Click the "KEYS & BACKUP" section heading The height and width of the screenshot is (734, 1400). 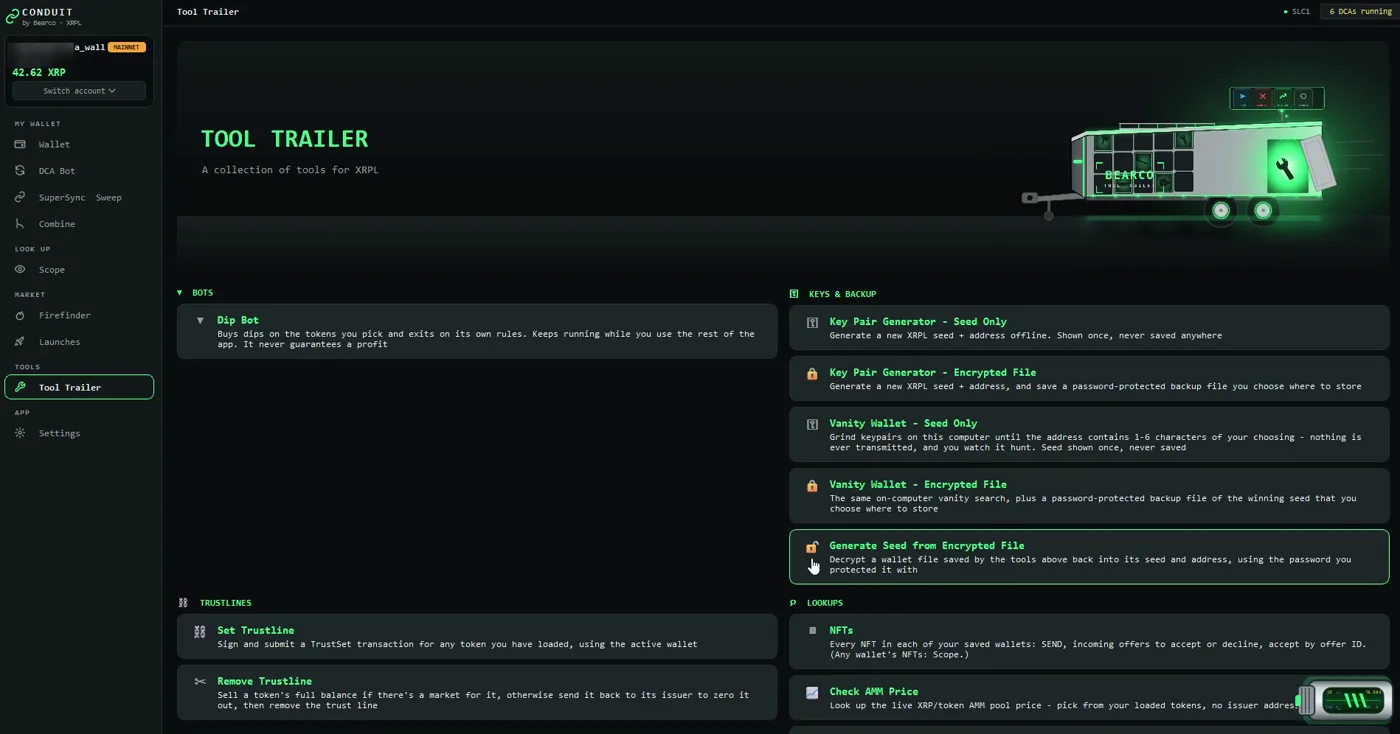[842, 294]
